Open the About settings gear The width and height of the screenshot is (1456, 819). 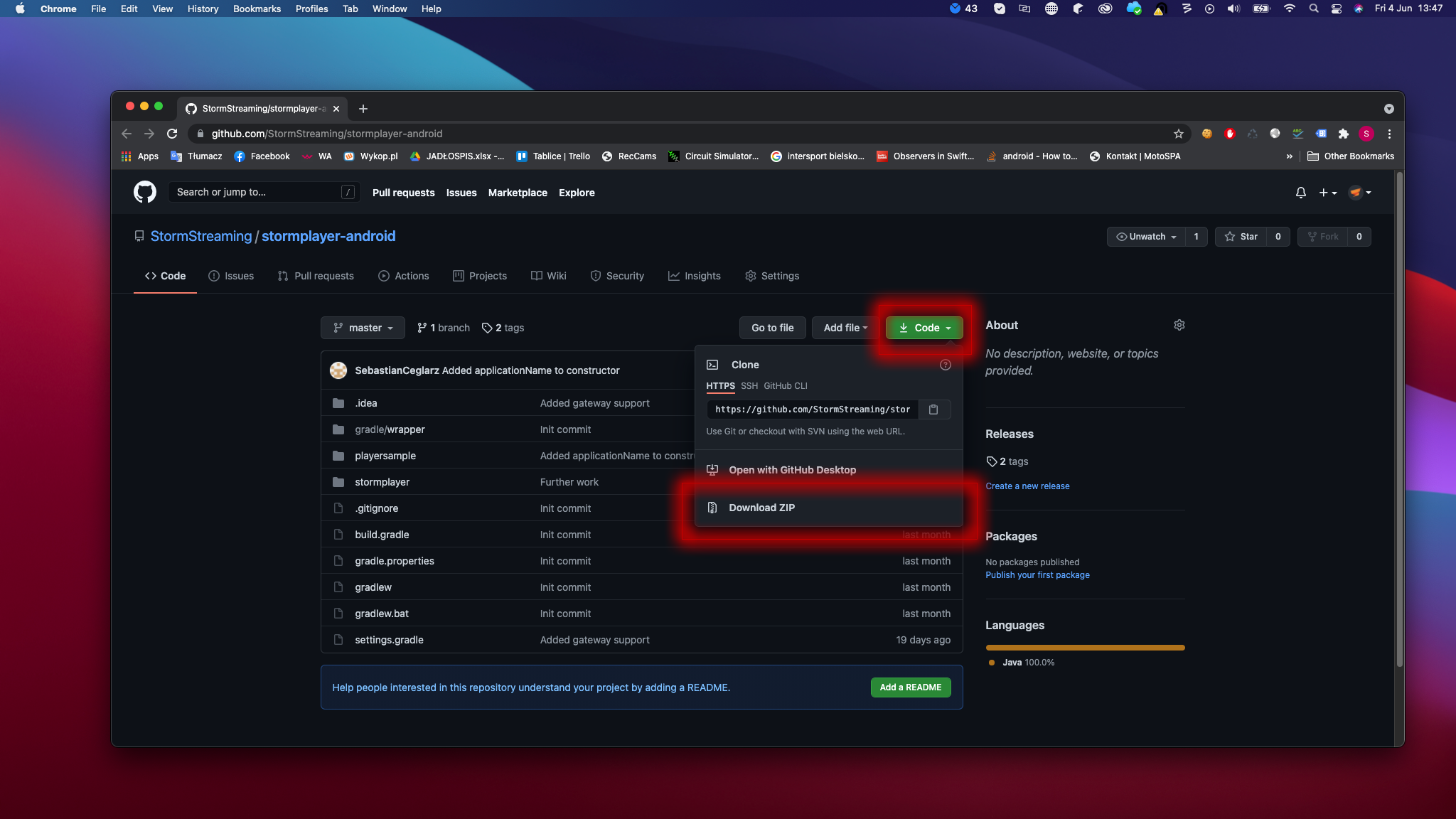click(x=1179, y=325)
